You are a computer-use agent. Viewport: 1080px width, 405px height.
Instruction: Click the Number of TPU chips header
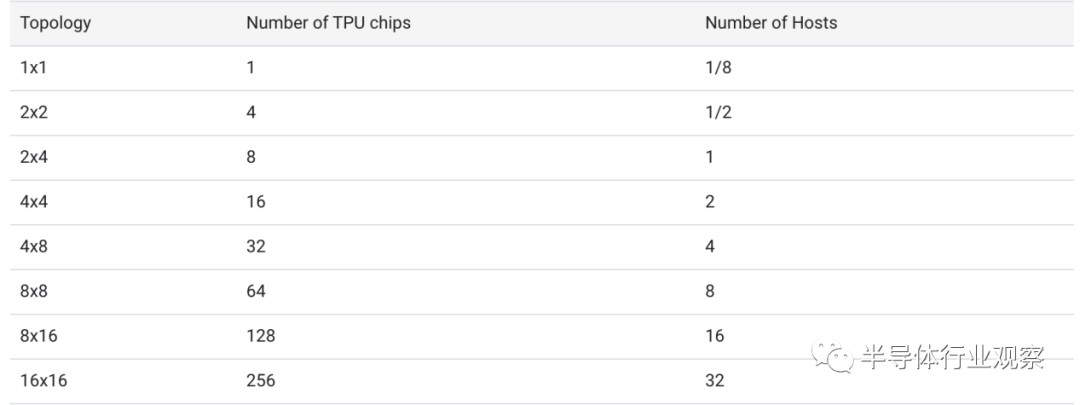point(328,23)
